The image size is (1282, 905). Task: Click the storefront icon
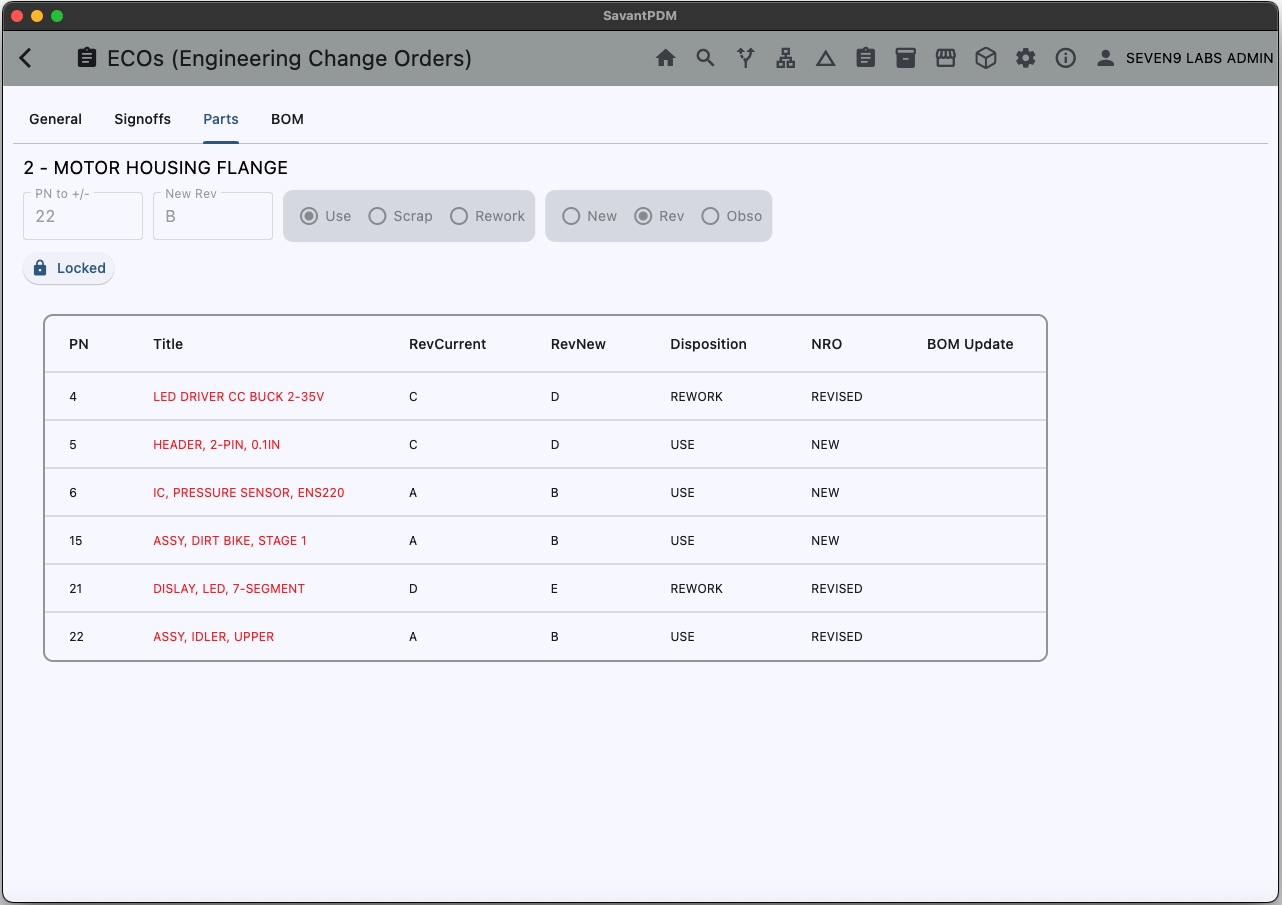946,58
